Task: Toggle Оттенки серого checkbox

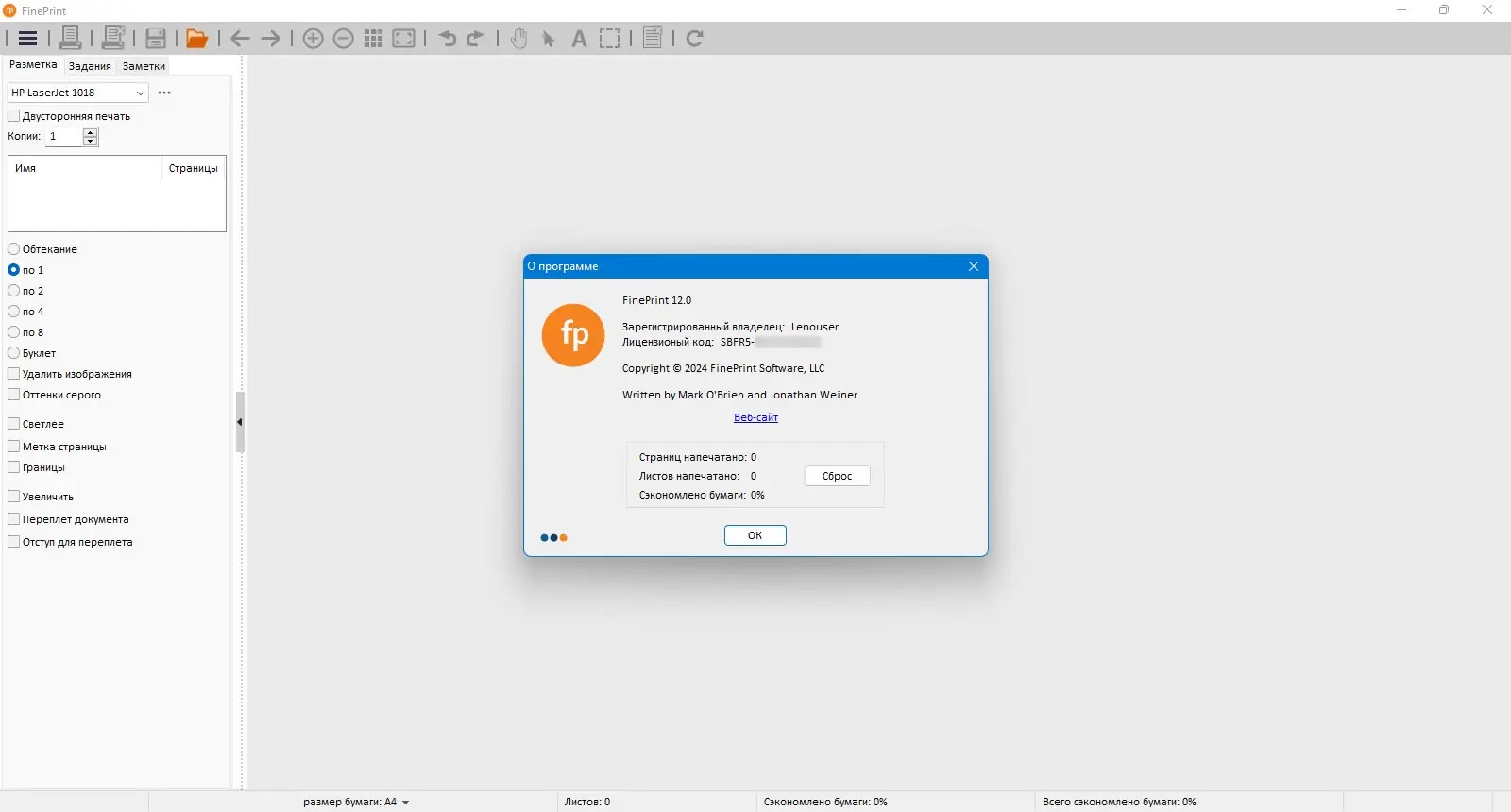Action: pos(55,395)
